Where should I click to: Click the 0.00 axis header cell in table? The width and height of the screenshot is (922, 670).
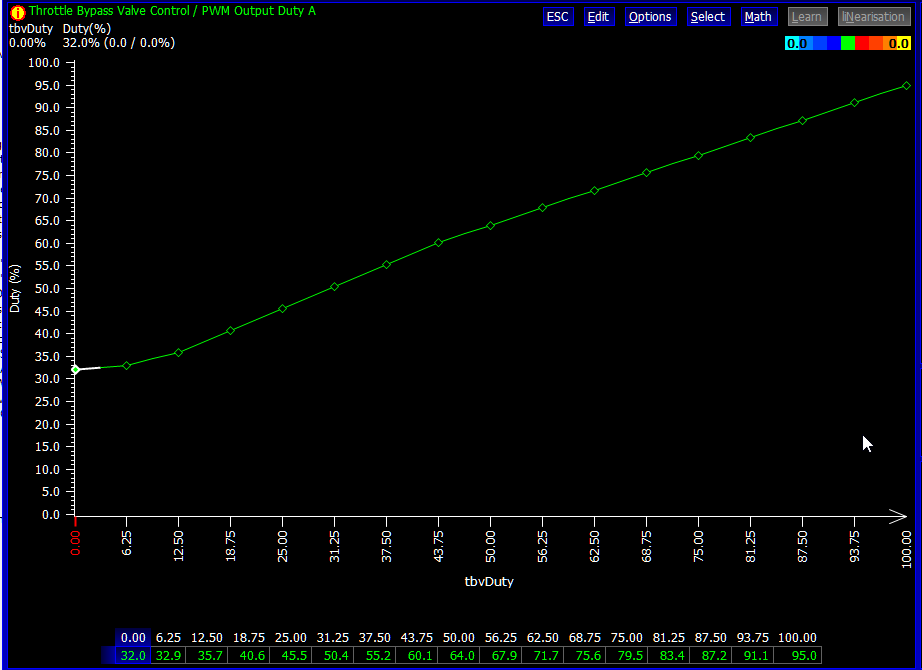(133, 638)
